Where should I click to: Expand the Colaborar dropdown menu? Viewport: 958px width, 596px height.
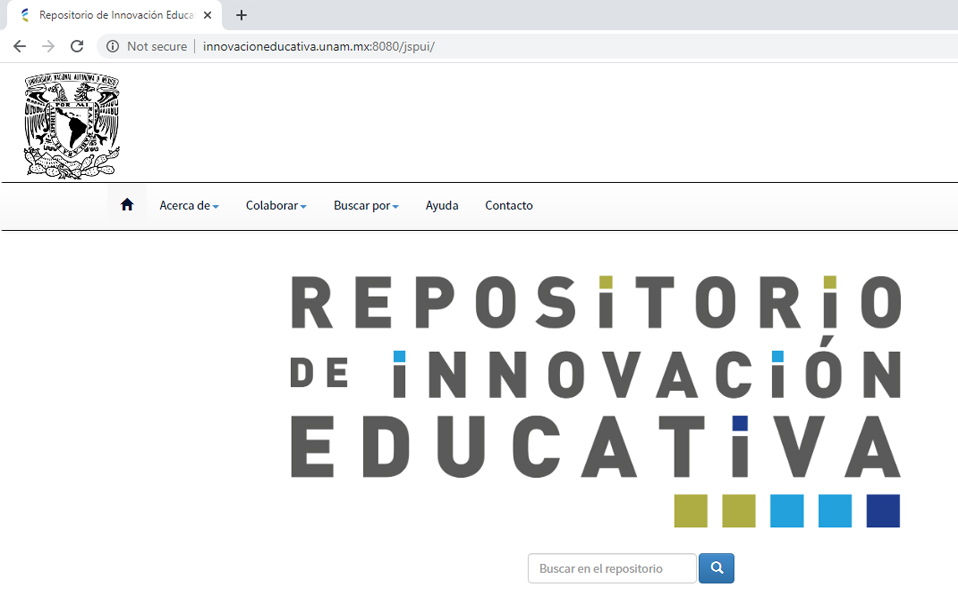point(276,206)
